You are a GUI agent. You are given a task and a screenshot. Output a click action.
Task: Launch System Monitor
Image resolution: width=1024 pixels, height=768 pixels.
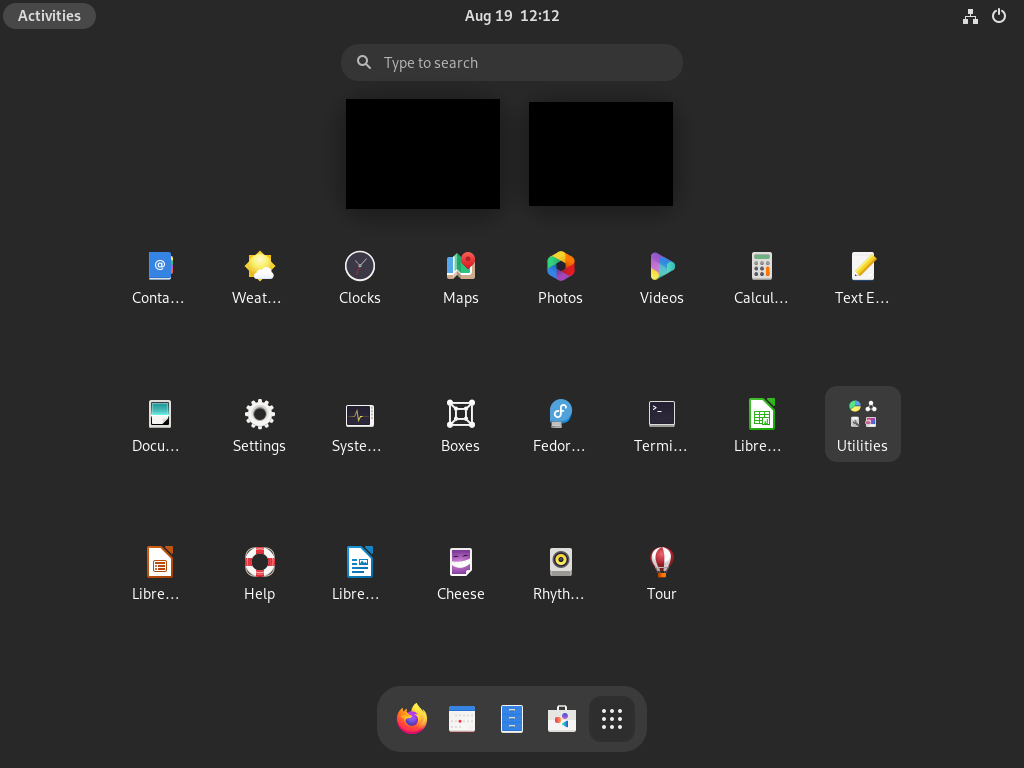[x=360, y=425]
